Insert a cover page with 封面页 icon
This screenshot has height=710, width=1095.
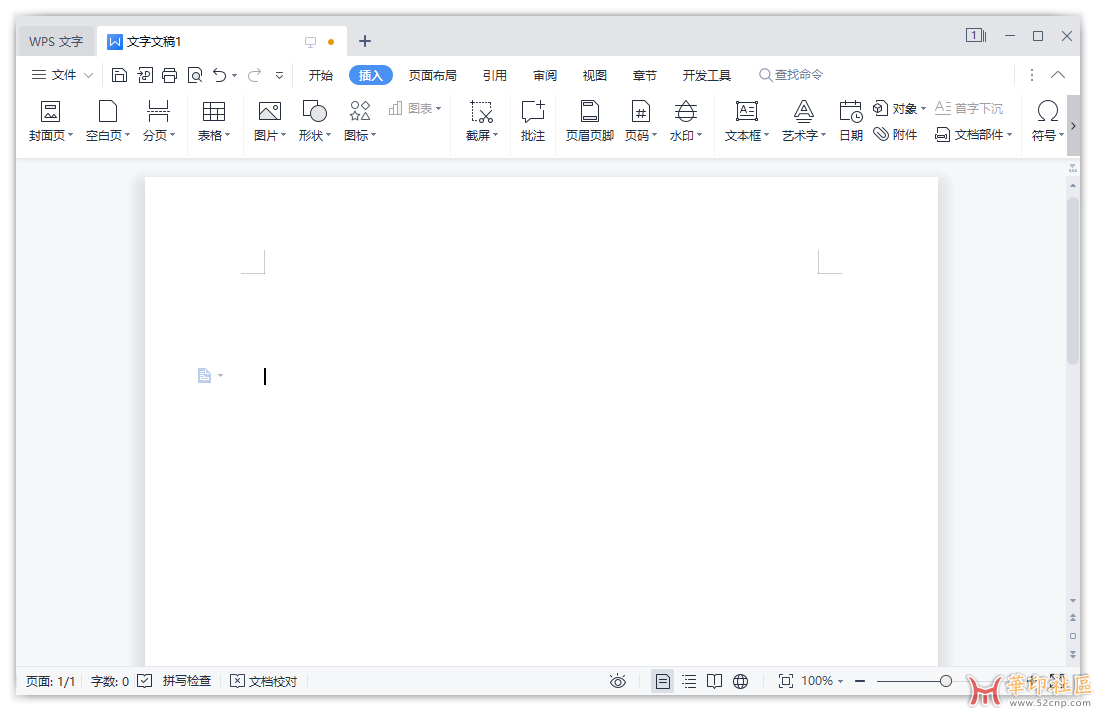coord(50,118)
